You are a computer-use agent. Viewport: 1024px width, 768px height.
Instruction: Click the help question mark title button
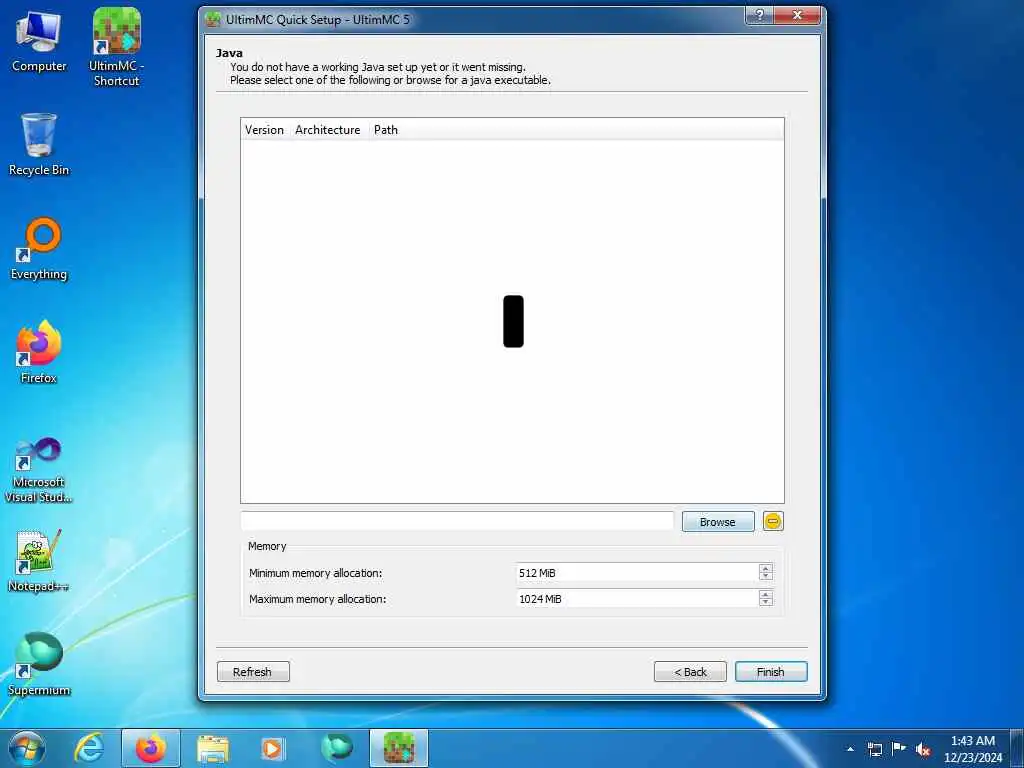pos(760,16)
